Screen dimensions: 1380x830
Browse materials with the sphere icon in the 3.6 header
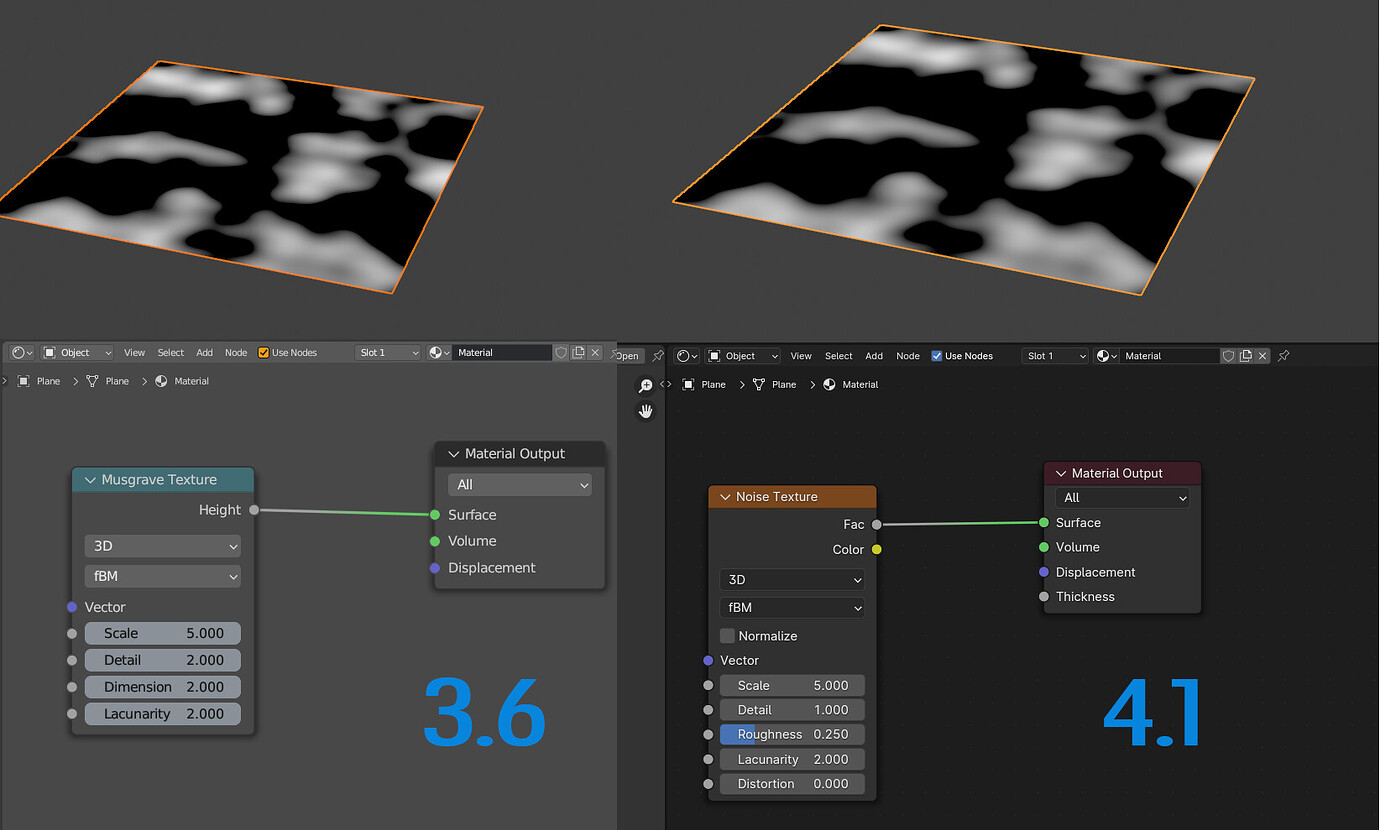[439, 352]
